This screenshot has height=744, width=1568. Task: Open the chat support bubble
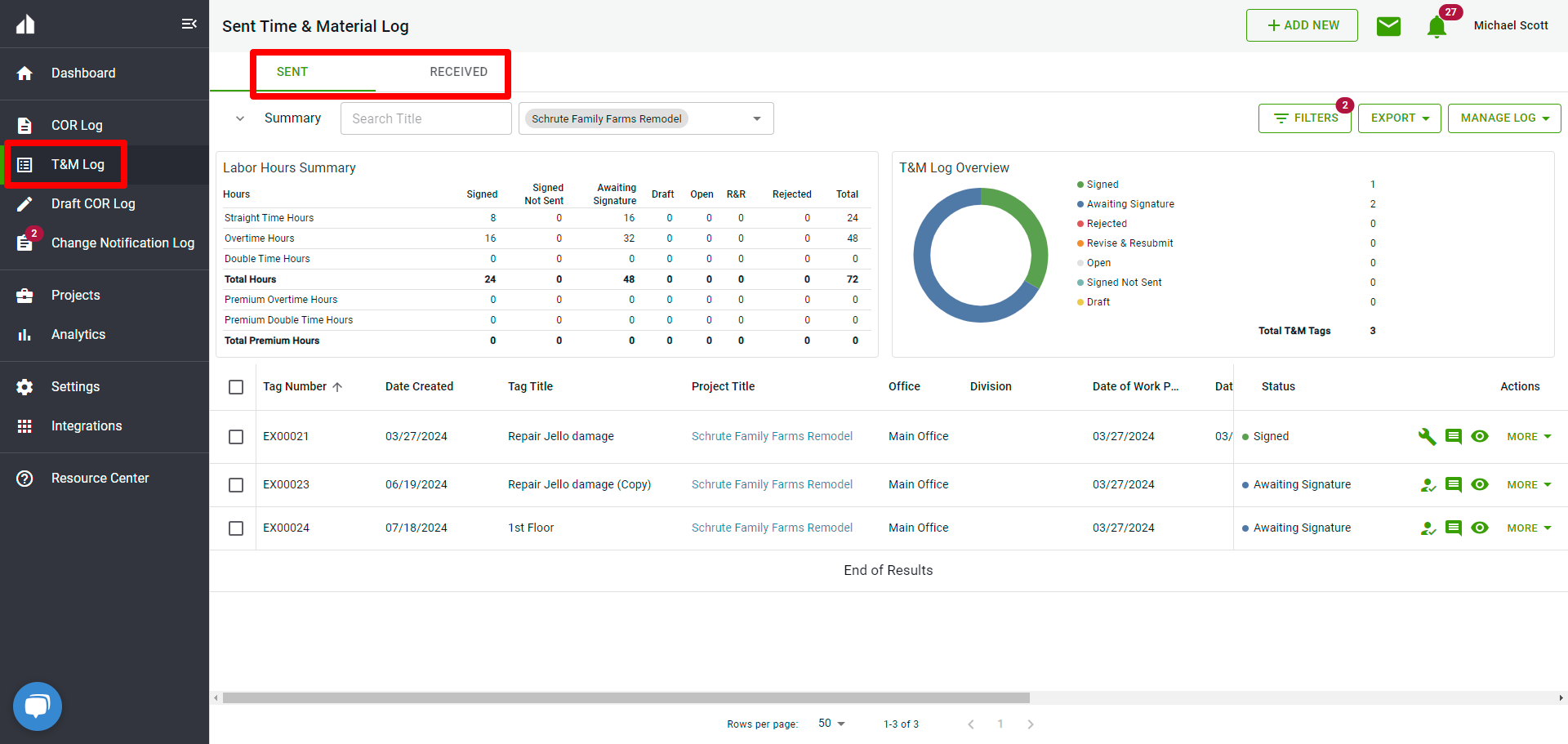tap(38, 706)
